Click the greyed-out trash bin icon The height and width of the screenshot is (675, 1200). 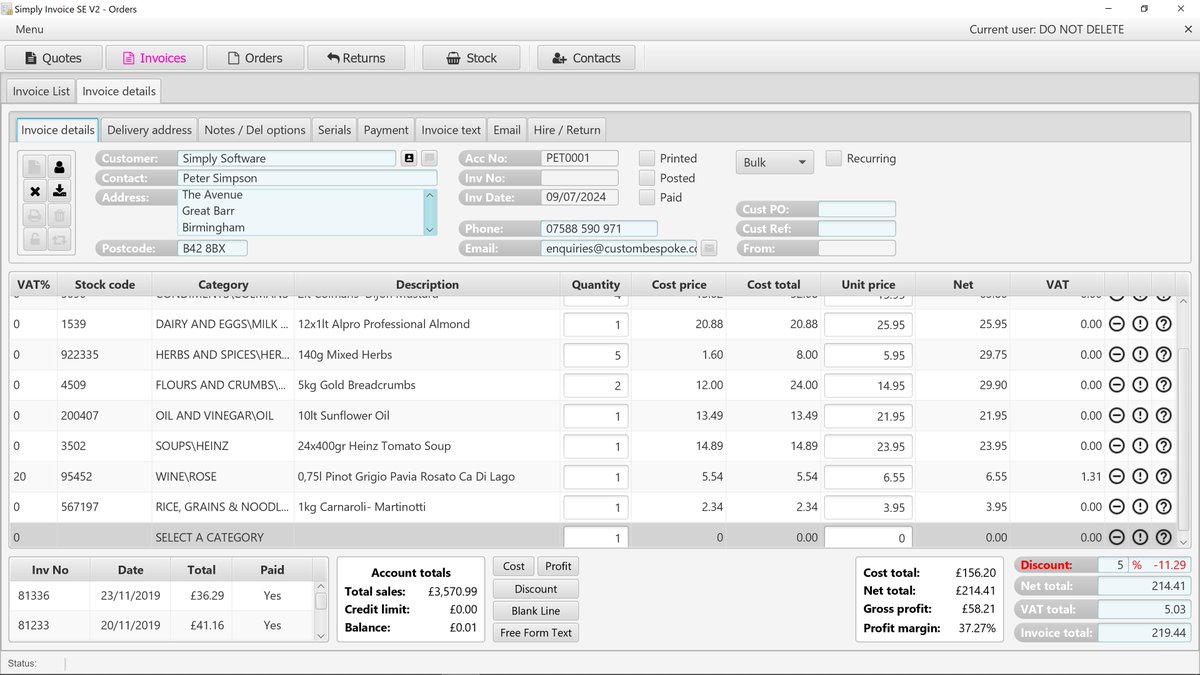pyautogui.click(x=59, y=215)
